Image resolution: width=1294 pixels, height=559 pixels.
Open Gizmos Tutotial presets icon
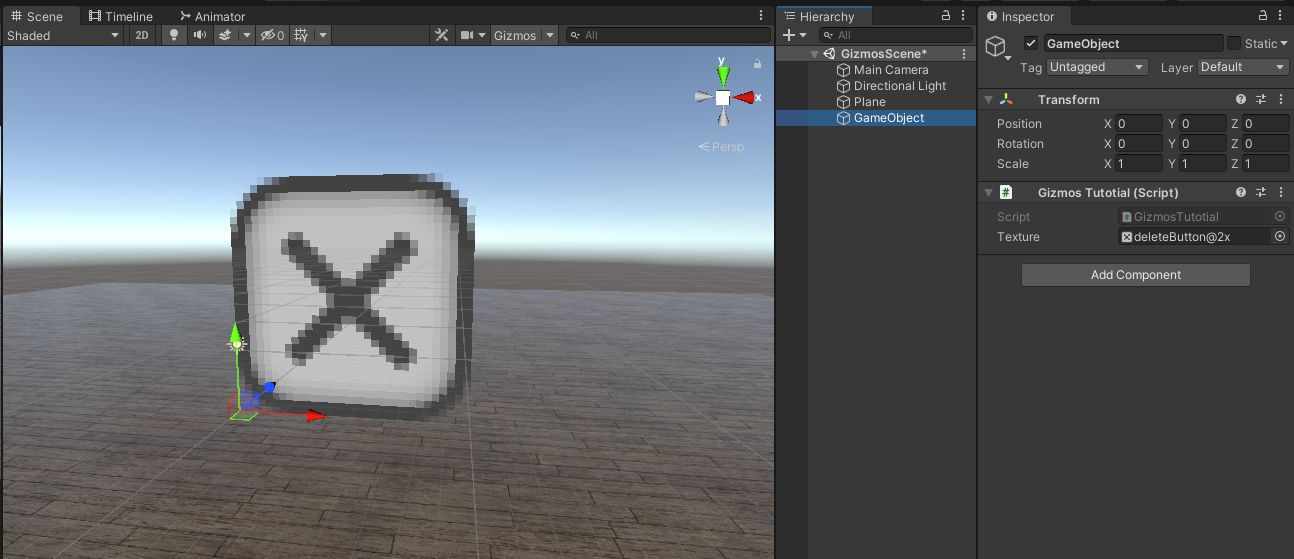(x=1261, y=193)
